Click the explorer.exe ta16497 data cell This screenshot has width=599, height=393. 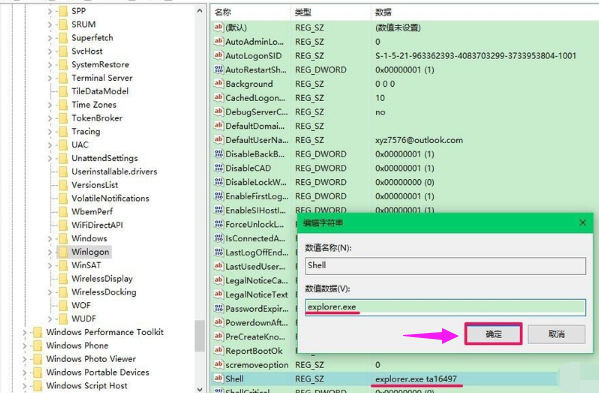(416, 379)
